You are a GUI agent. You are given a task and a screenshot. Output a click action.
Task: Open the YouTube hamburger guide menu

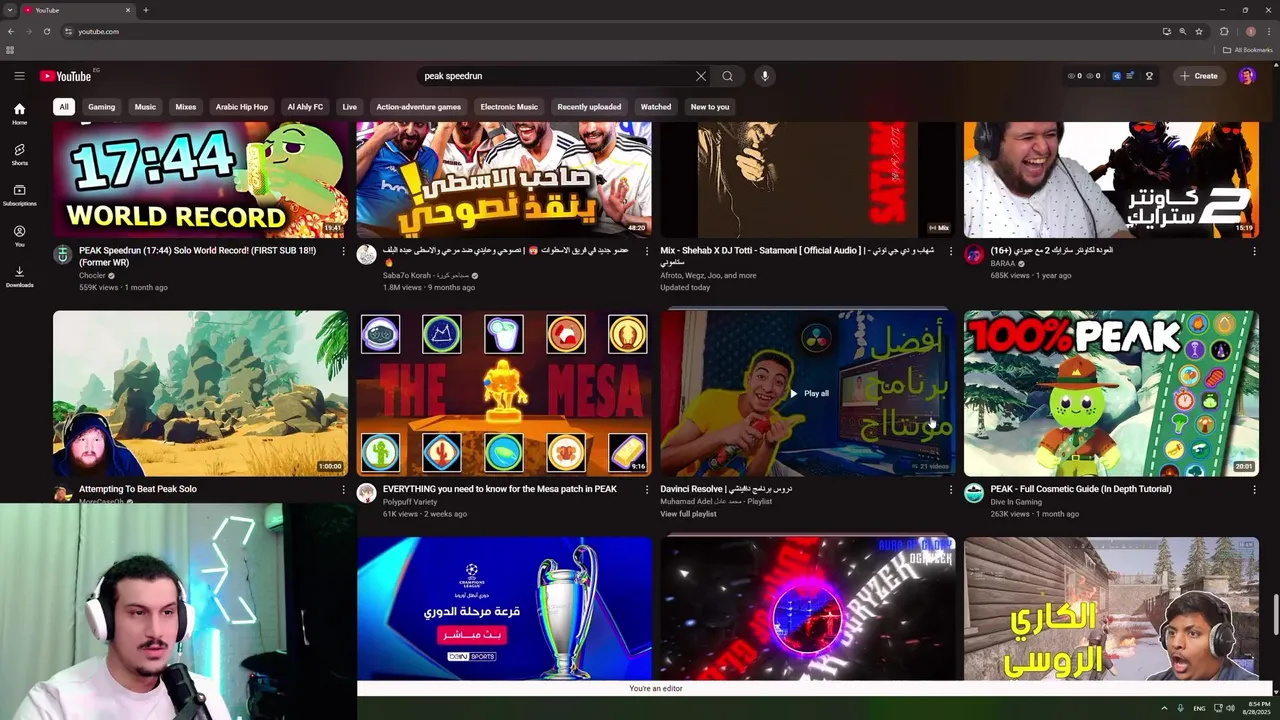(x=19, y=76)
